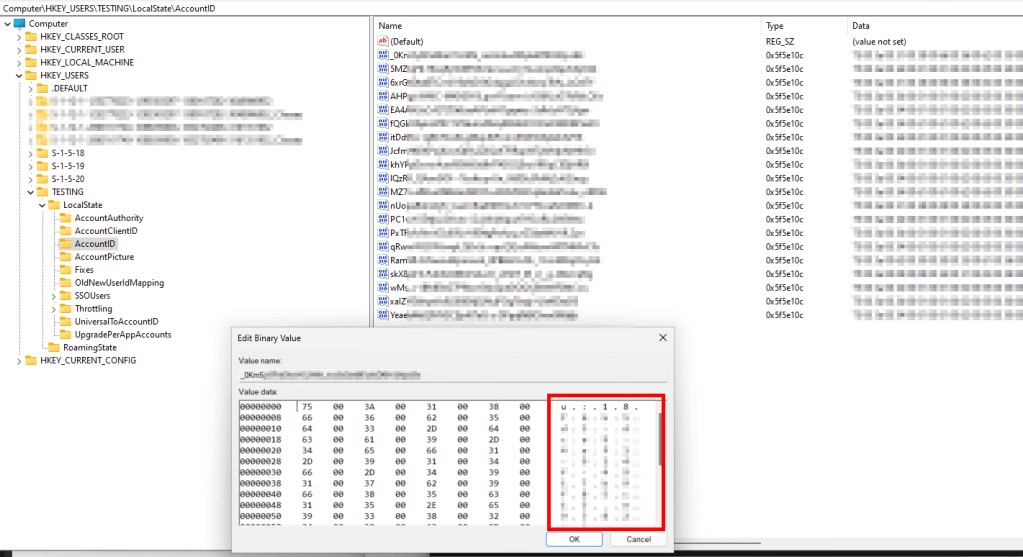This screenshot has height=557, width=1023.
Task: Select the binary value icon starting with EA4
Action: pyautogui.click(x=382, y=110)
